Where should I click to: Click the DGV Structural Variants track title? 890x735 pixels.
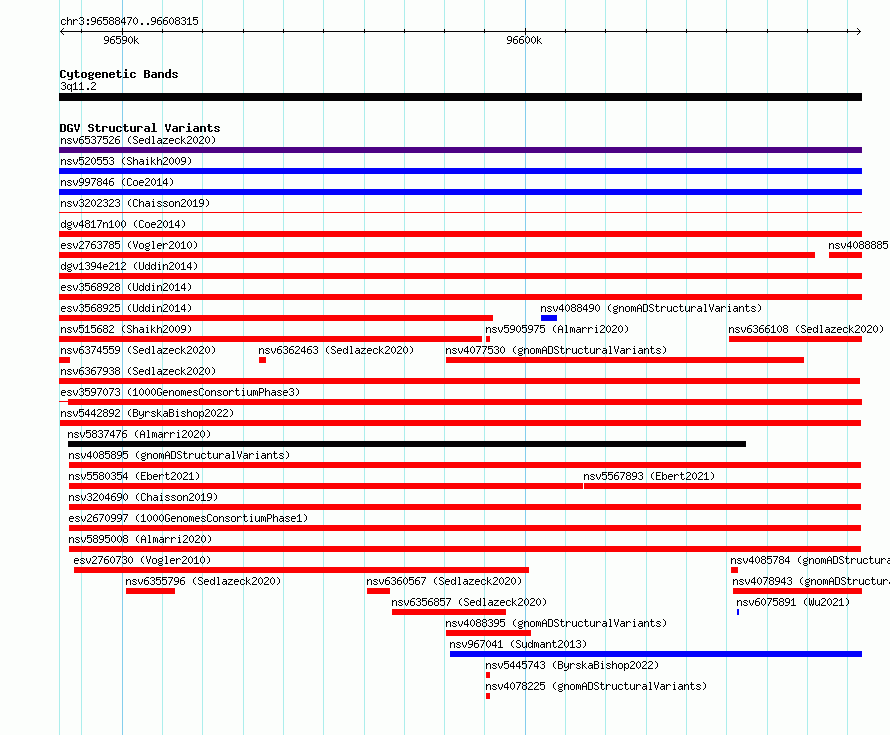[140, 128]
